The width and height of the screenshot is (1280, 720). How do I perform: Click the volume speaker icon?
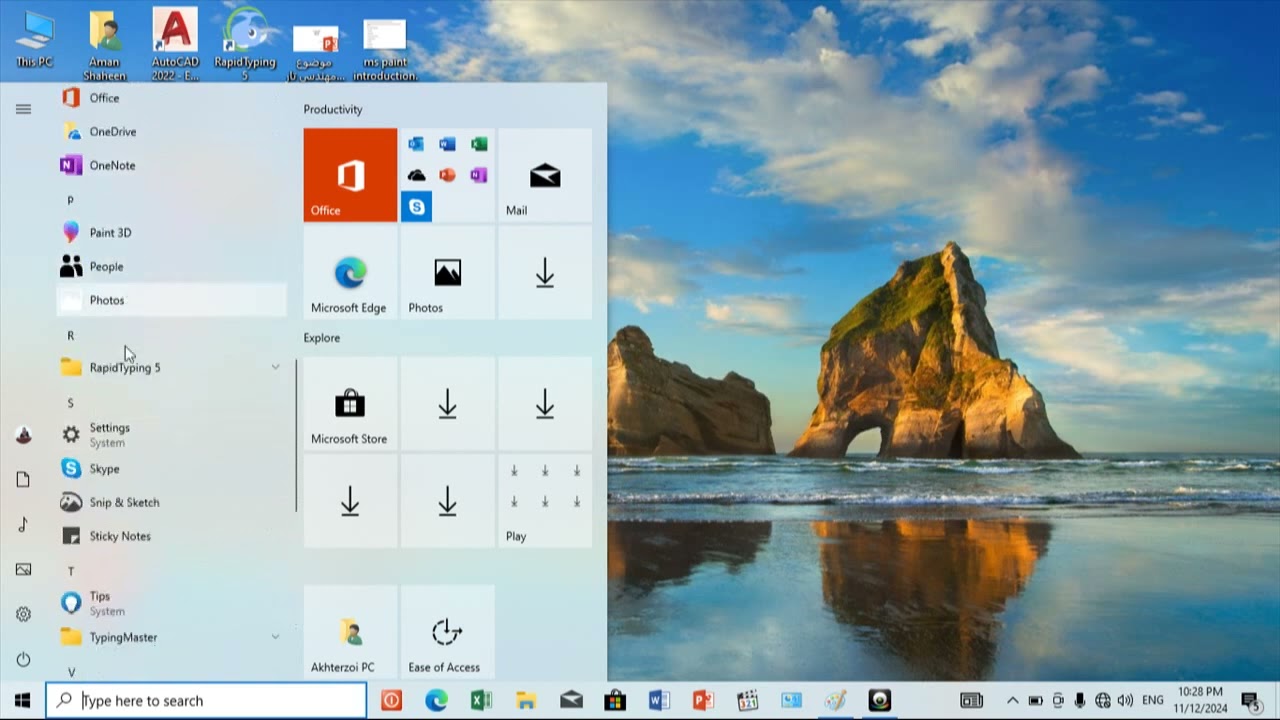tap(1125, 701)
